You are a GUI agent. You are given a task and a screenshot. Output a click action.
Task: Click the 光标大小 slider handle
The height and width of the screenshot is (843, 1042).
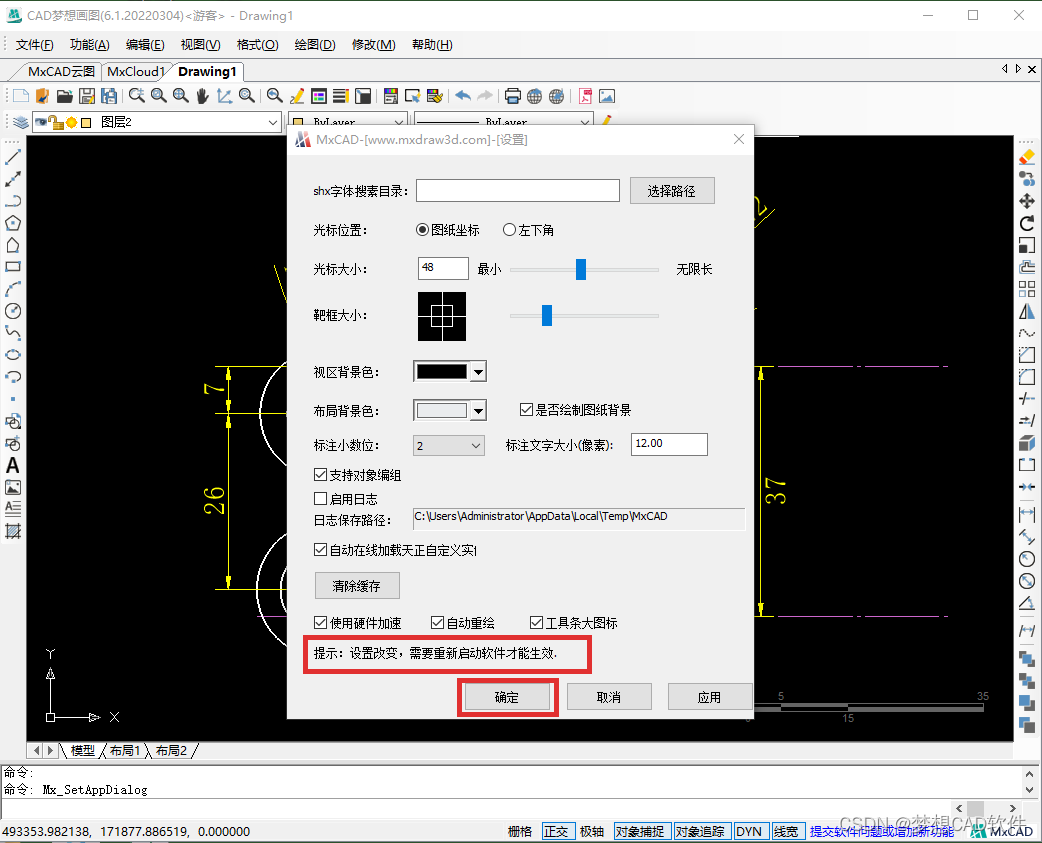581,269
